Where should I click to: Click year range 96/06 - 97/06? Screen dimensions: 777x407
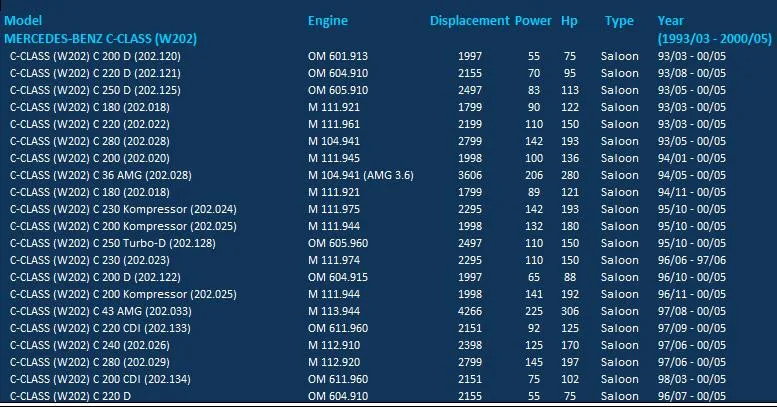tap(692, 260)
